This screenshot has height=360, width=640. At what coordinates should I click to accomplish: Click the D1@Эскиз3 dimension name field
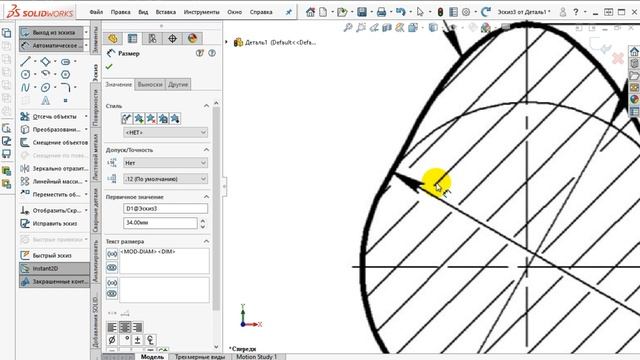[x=165, y=209]
